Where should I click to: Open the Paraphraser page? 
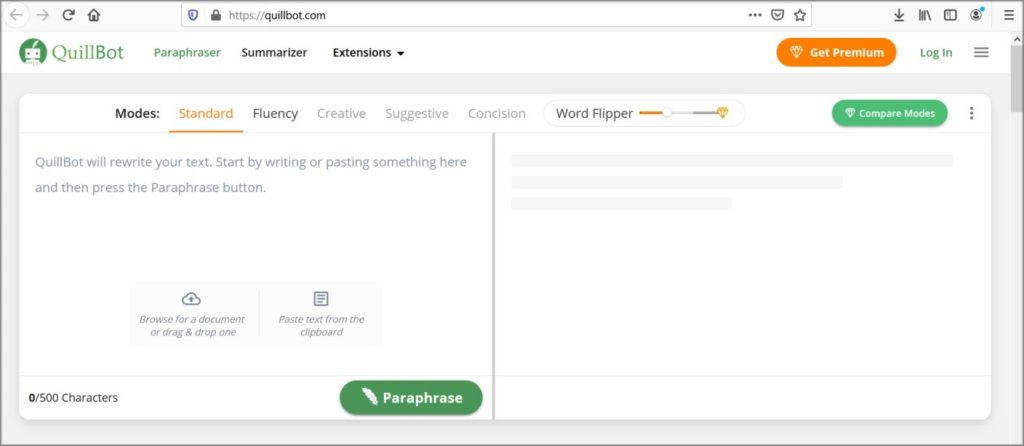point(187,53)
